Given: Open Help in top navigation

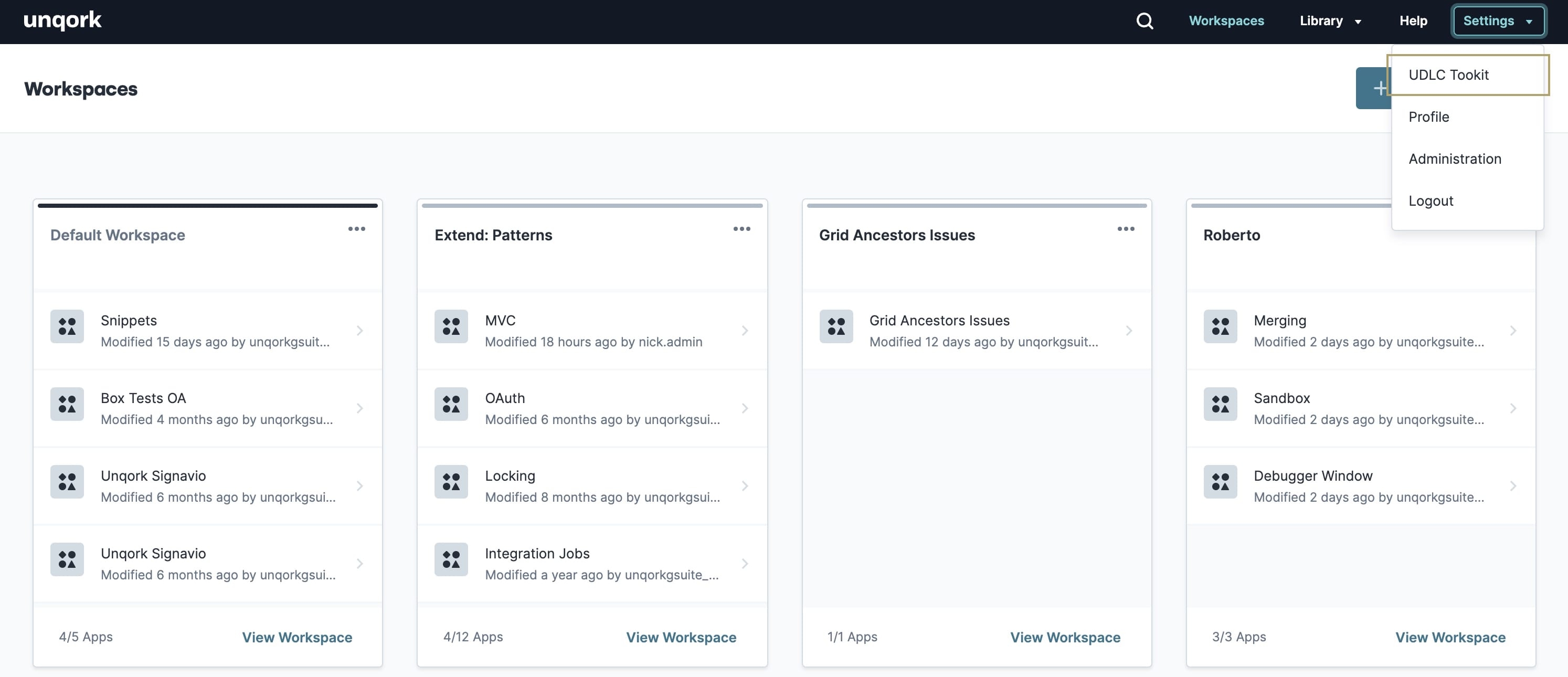Looking at the screenshot, I should (x=1413, y=20).
